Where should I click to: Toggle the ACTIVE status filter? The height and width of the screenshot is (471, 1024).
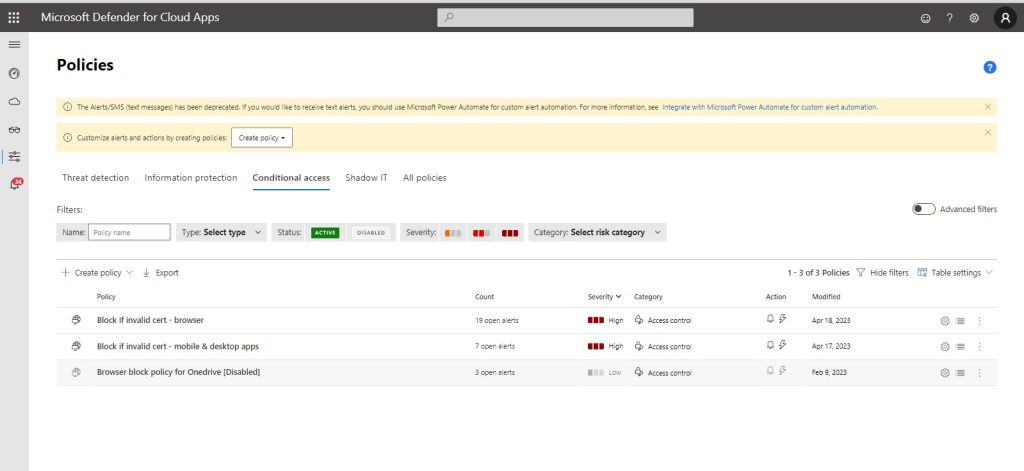tap(325, 233)
